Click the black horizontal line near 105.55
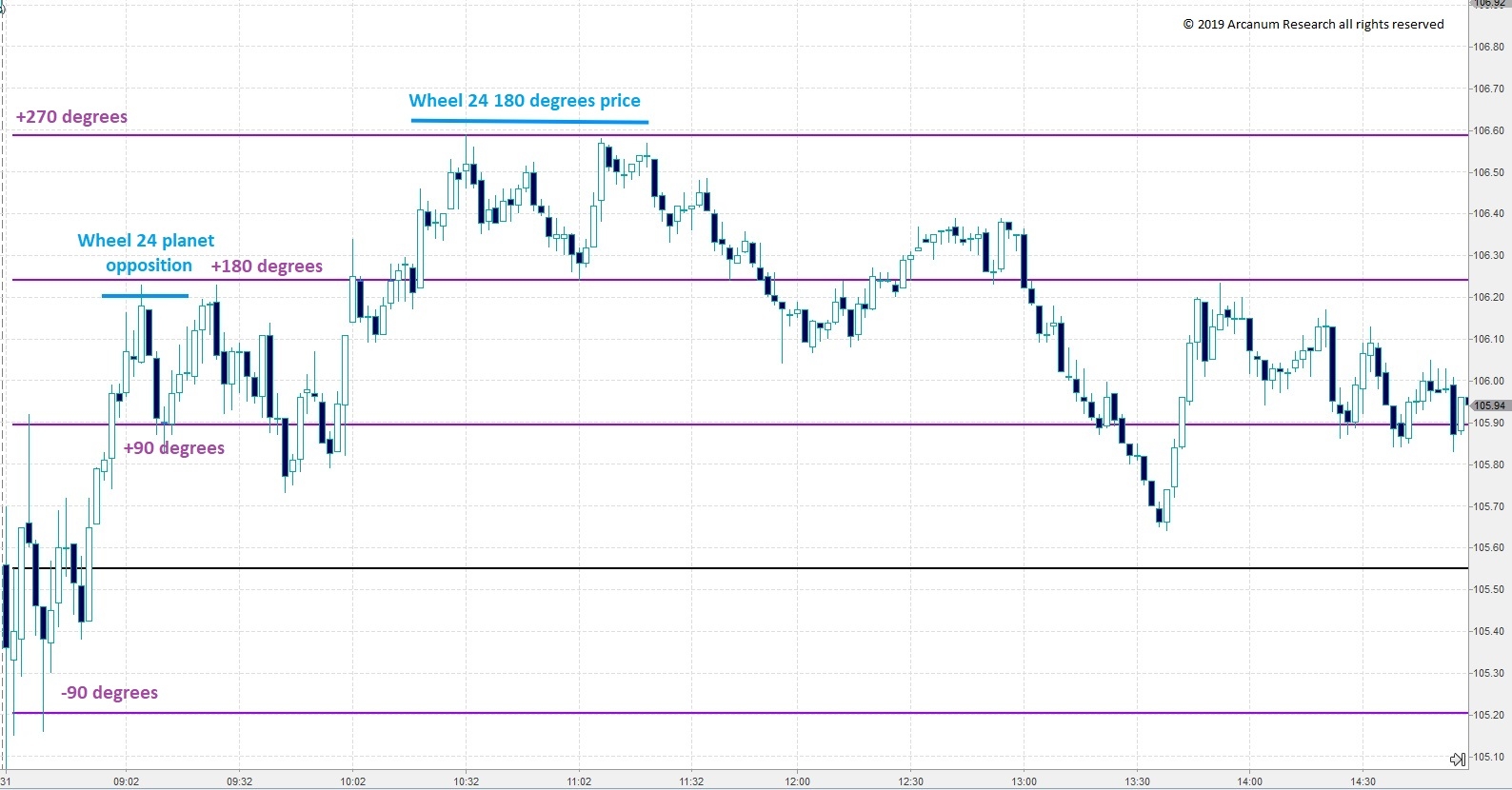1512x790 pixels. [x=762, y=568]
